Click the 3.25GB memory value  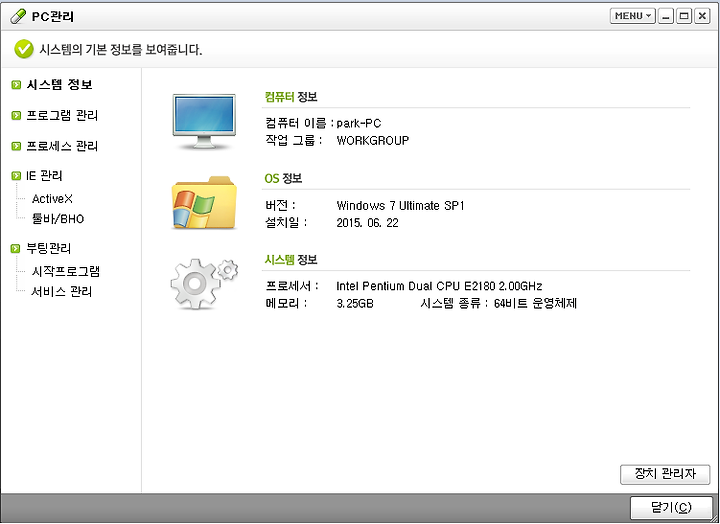(x=355, y=304)
